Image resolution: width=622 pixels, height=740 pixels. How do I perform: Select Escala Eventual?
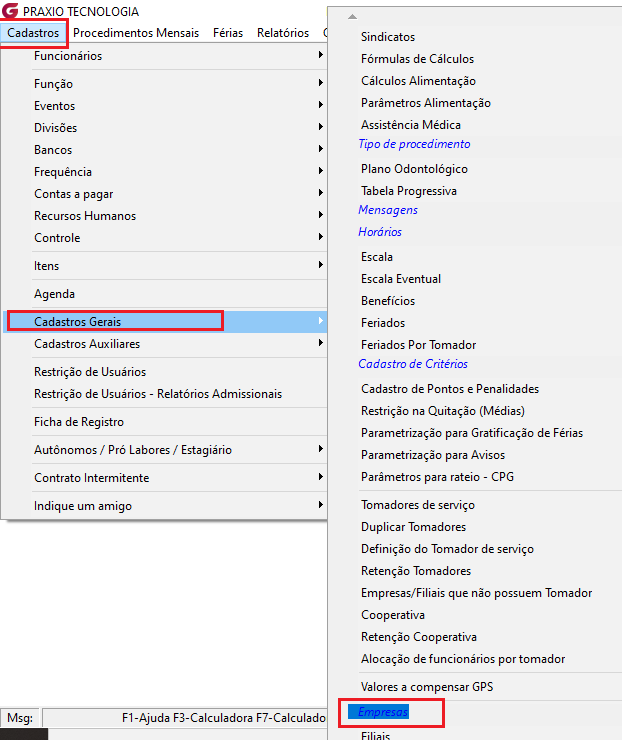pyautogui.click(x=401, y=278)
